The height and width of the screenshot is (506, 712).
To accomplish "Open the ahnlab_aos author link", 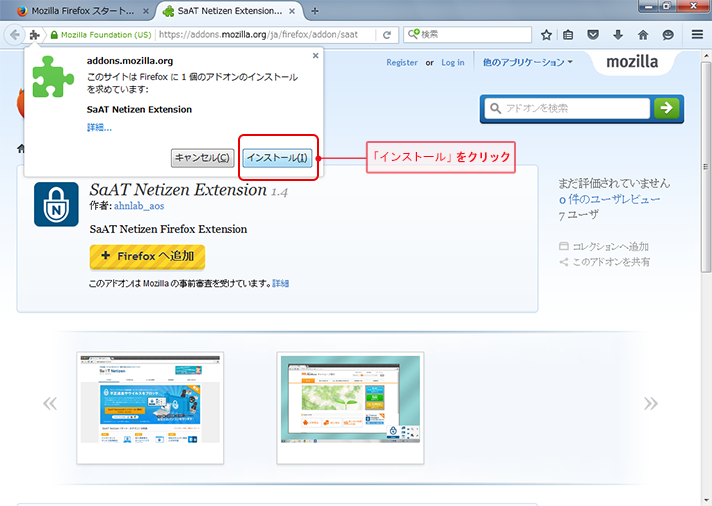I will pyautogui.click(x=139, y=206).
